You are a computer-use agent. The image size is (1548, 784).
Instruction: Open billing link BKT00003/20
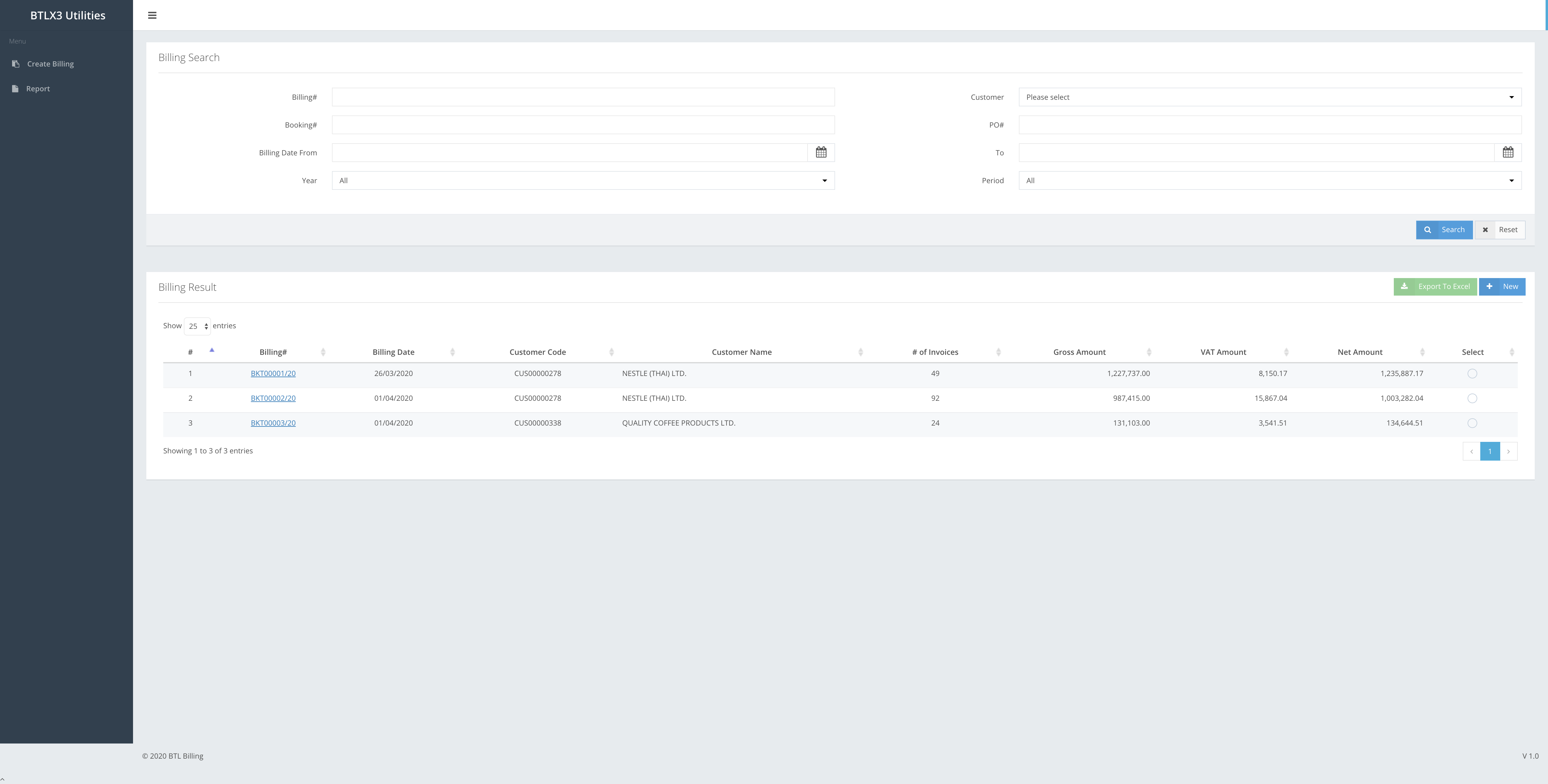(273, 423)
